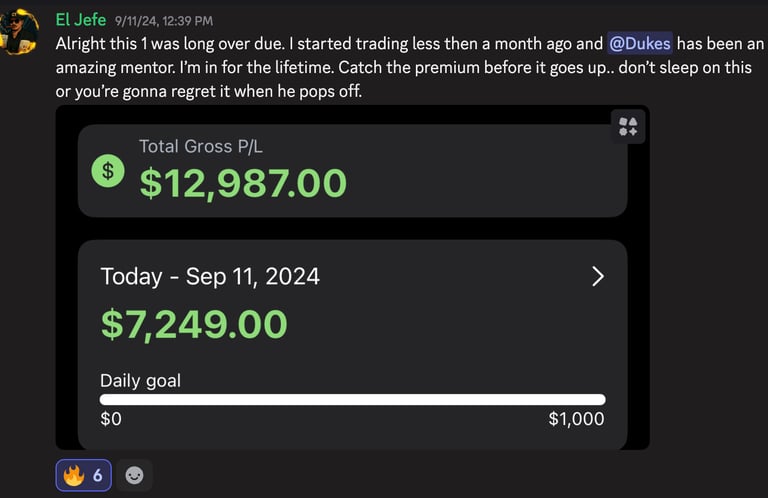This screenshot has width=768, height=498.
Task: Click the message timestamp 9/11/24, 12:39 PM
Action: coord(164,21)
